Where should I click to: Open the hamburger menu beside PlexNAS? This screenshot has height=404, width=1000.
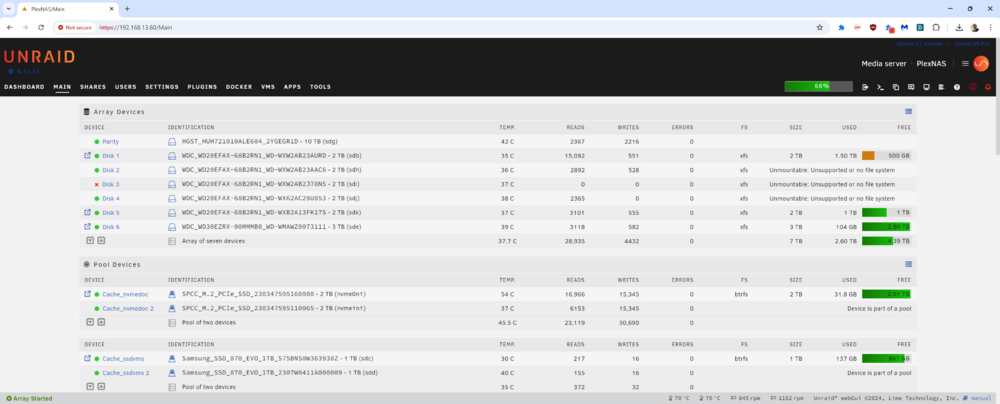[x=966, y=64]
